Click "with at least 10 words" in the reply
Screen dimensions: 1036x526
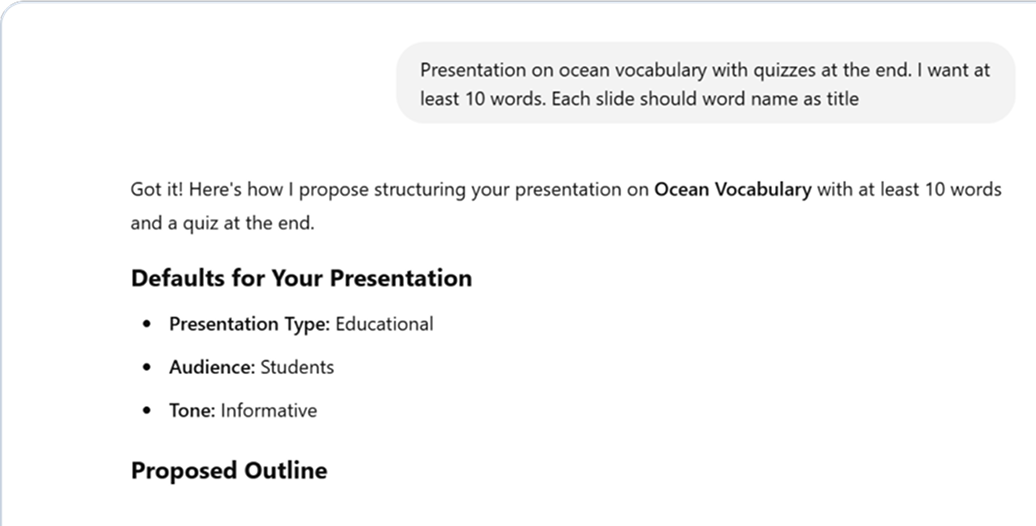pyautogui.click(x=908, y=190)
